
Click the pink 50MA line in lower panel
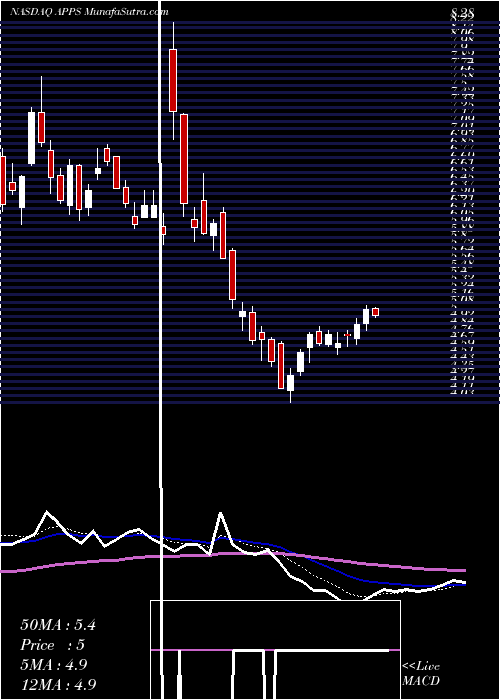[232, 554]
